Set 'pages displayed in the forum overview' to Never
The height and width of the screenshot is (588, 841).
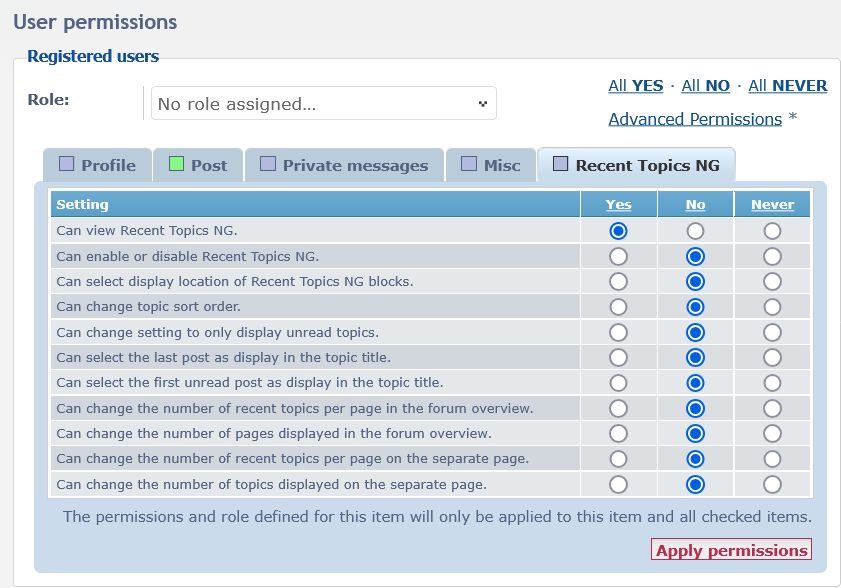[772, 433]
